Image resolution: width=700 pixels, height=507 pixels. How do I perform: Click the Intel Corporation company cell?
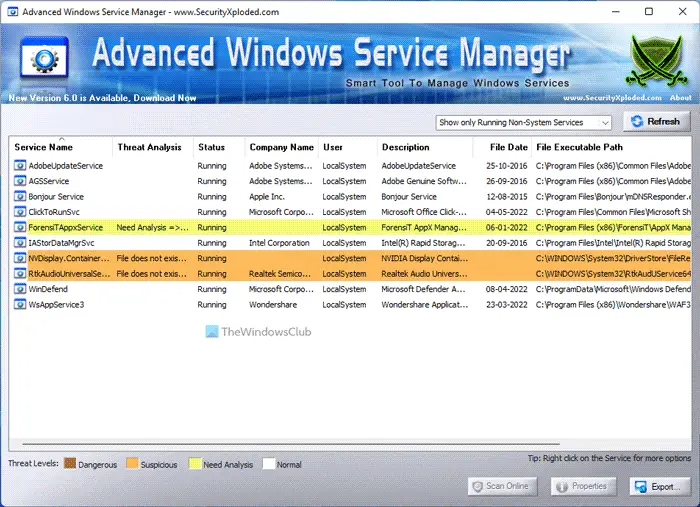(279, 243)
